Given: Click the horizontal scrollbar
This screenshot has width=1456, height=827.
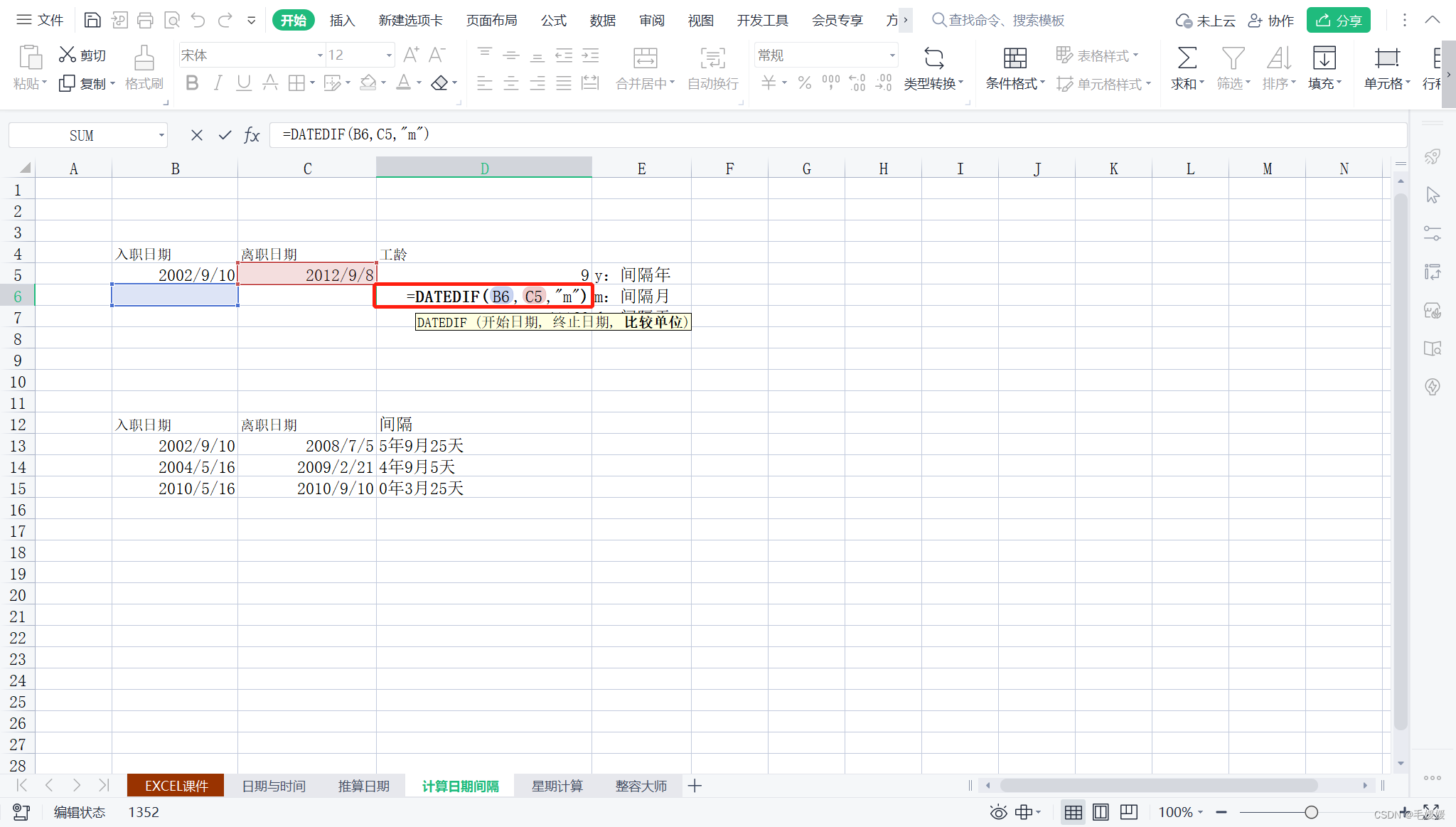Looking at the screenshot, I should coord(1159,786).
